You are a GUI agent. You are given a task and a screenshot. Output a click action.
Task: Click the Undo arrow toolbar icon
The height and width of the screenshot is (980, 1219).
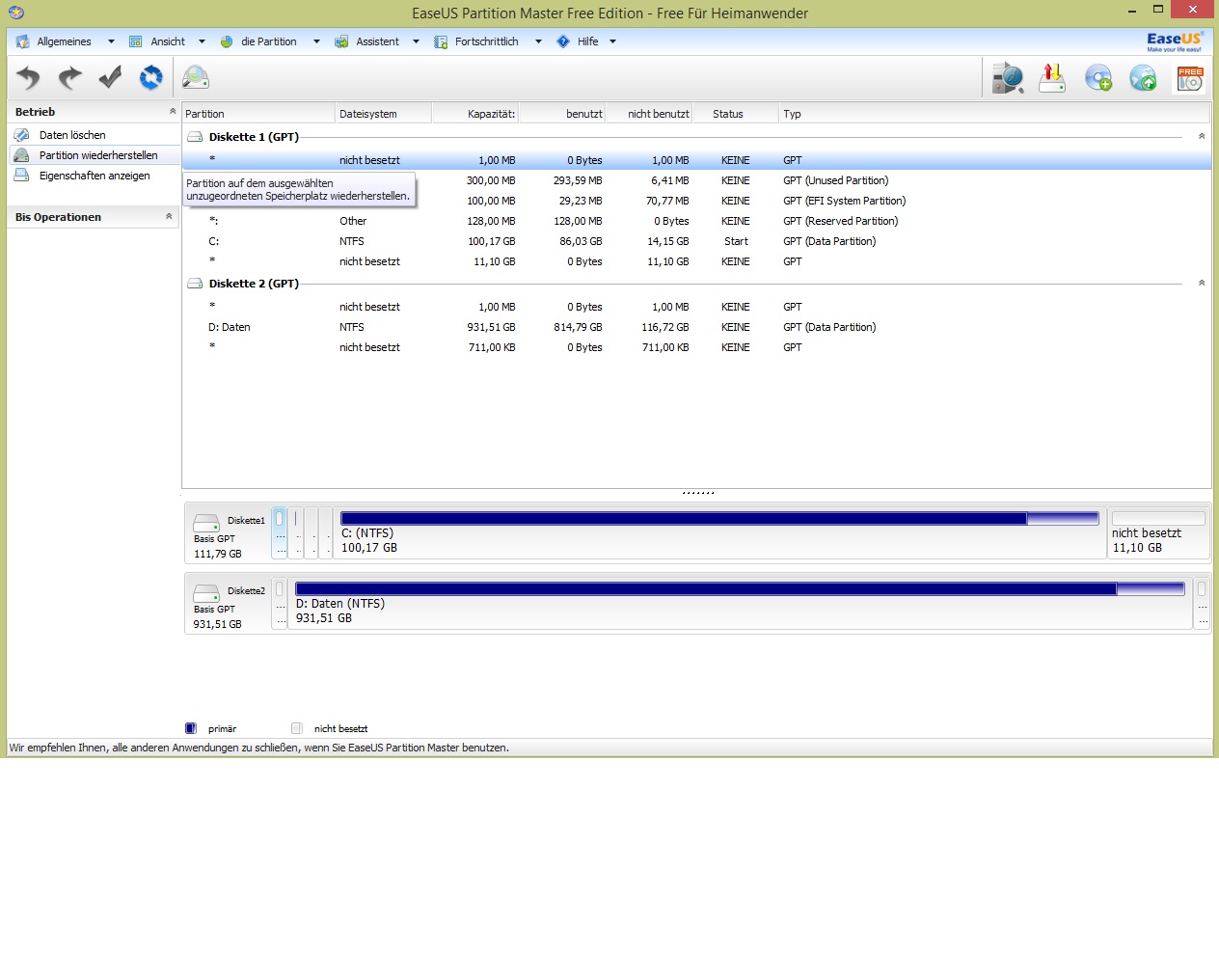pos(29,77)
